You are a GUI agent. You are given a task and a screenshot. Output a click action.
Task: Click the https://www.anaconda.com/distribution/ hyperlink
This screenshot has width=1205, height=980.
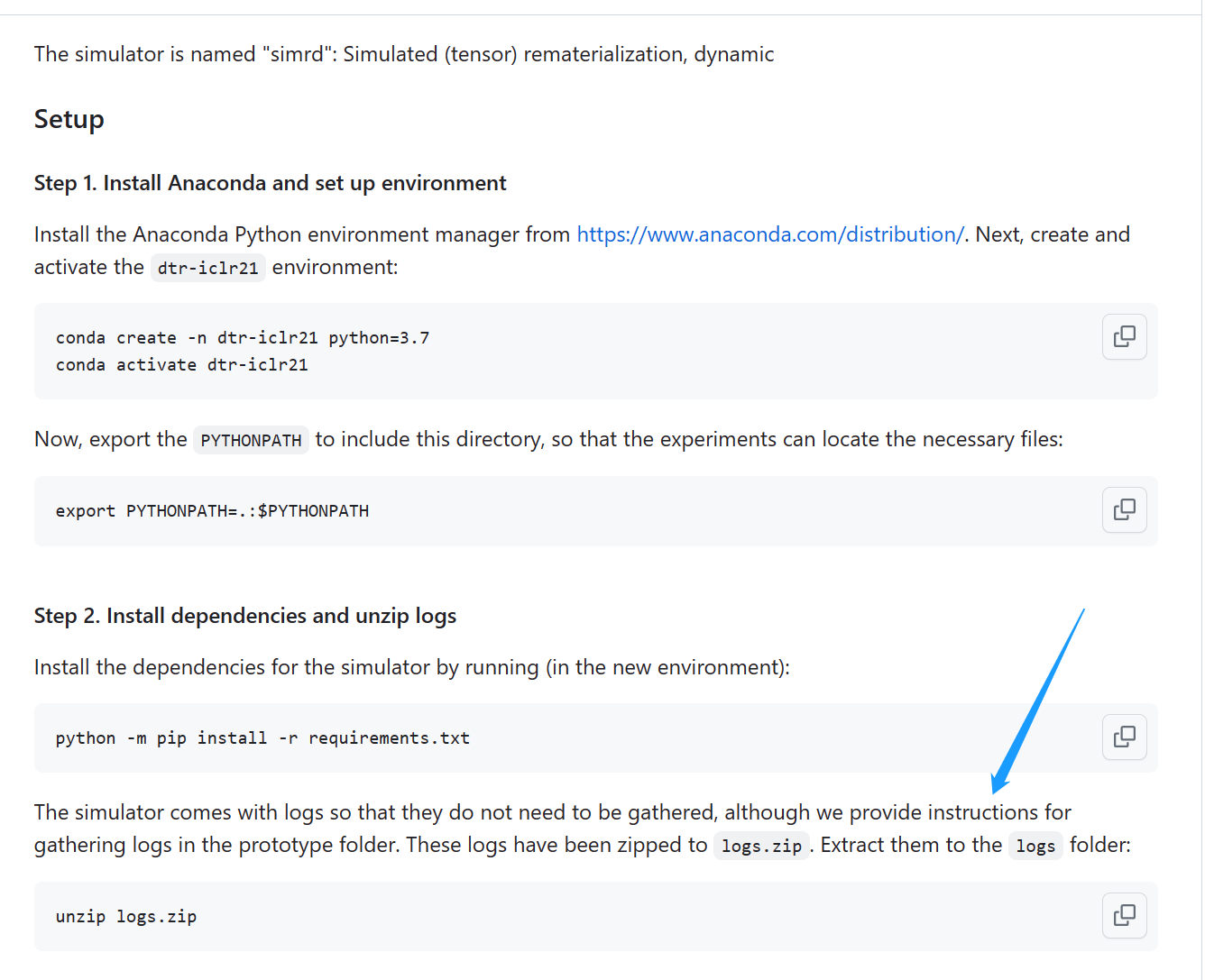[x=770, y=234]
